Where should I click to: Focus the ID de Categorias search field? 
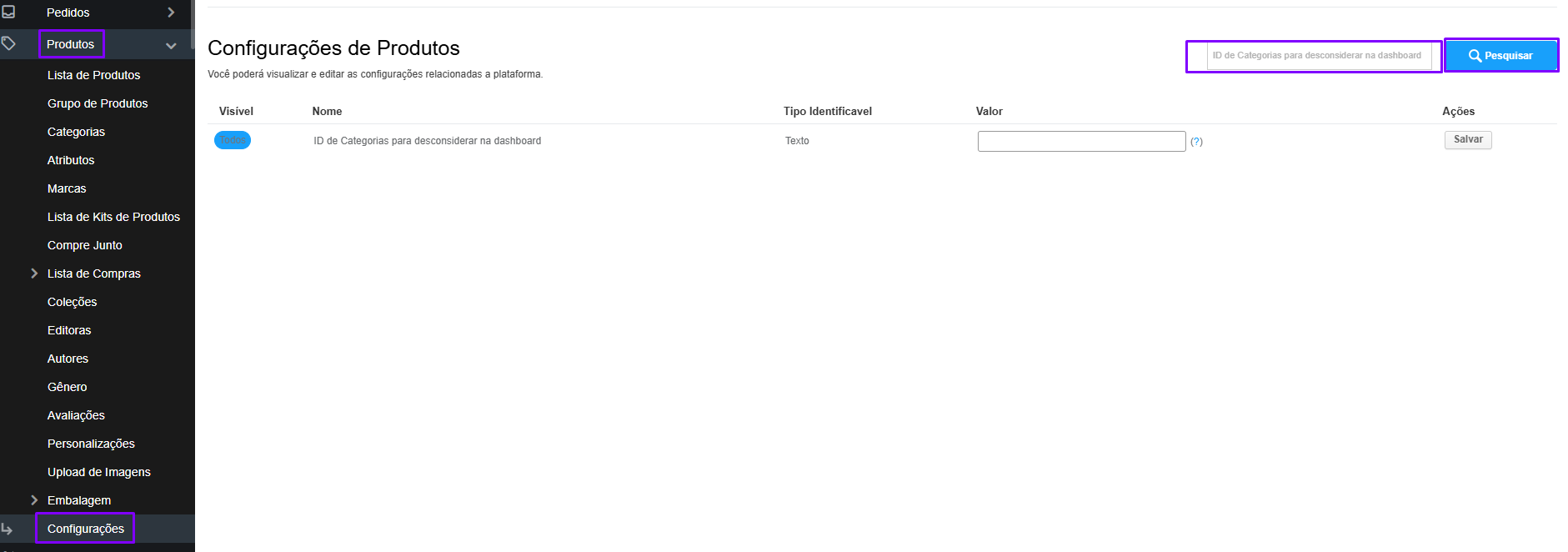click(x=1320, y=56)
